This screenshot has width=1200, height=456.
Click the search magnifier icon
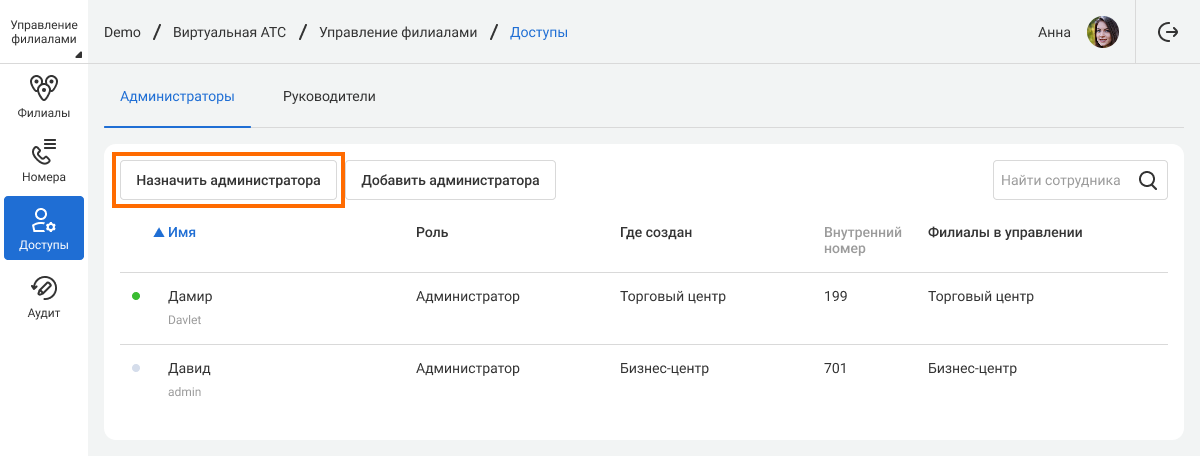tap(1148, 181)
